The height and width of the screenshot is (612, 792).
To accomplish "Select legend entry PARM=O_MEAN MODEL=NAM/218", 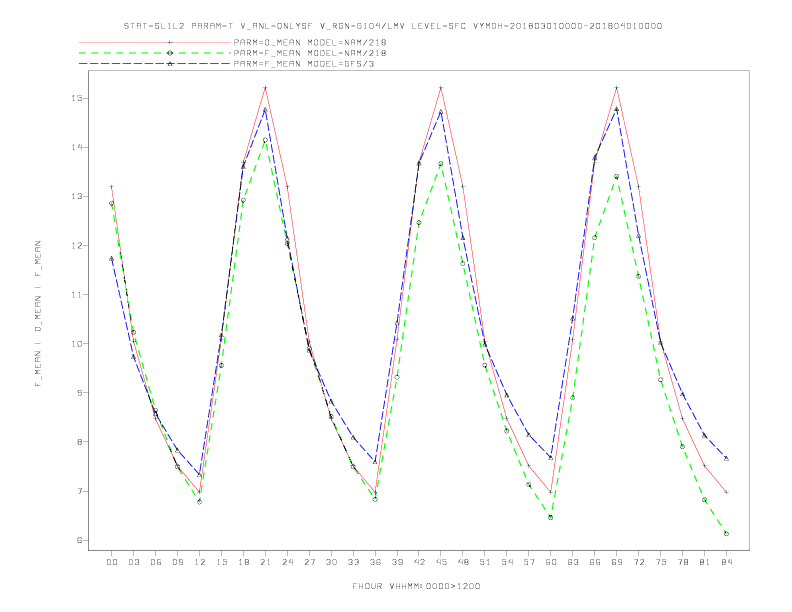I will point(310,42).
